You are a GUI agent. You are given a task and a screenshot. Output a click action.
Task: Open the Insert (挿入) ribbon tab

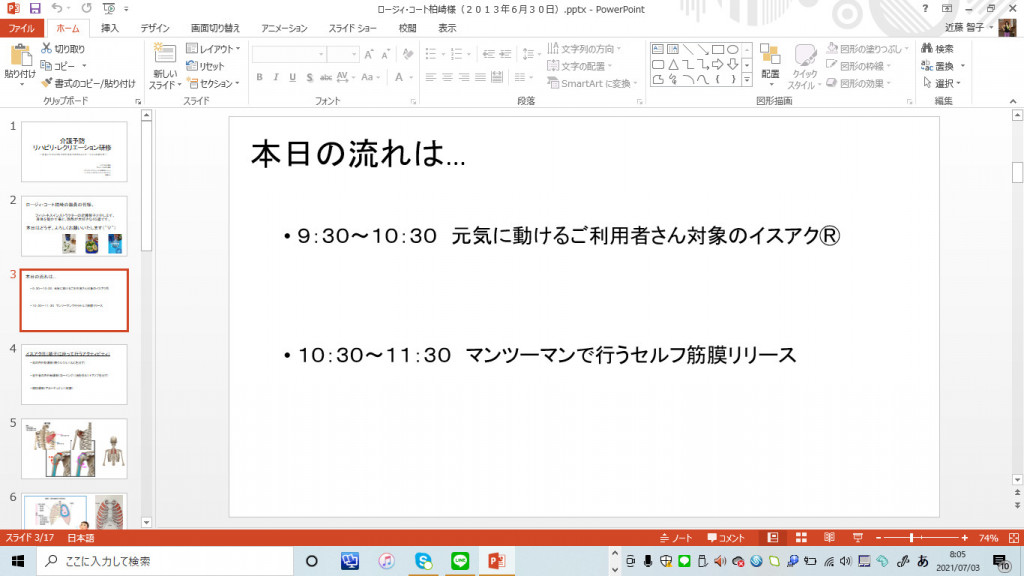[110, 28]
